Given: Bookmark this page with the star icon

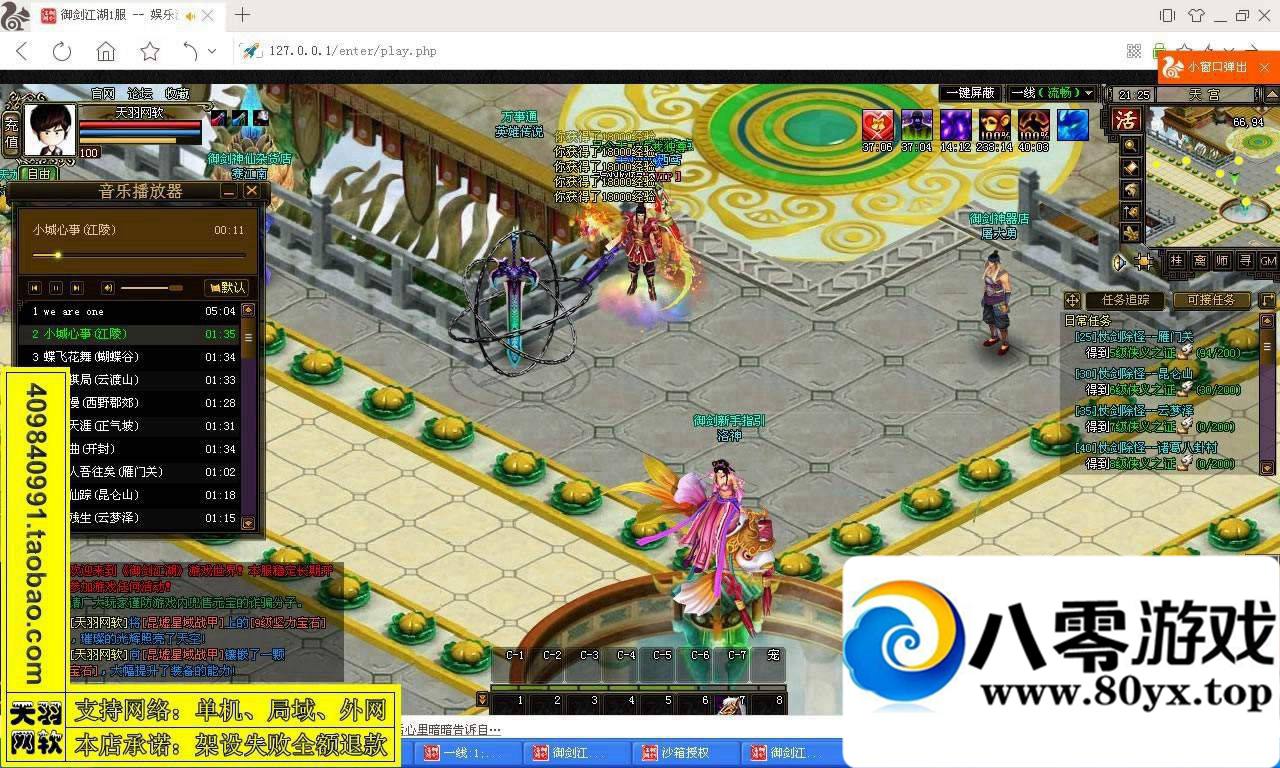Looking at the screenshot, I should point(150,51).
